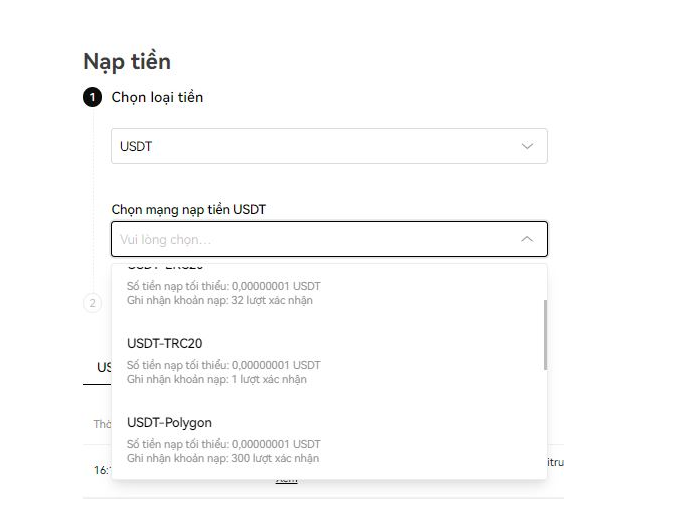674x511 pixels.
Task: Click the 'Chọn loại tiền' step label
Action: click(157, 98)
